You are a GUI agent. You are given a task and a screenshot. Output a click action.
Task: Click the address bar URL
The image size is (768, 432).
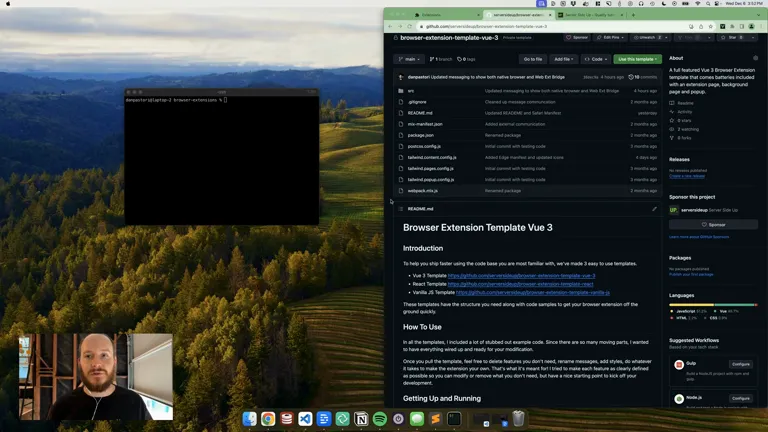(486, 26)
